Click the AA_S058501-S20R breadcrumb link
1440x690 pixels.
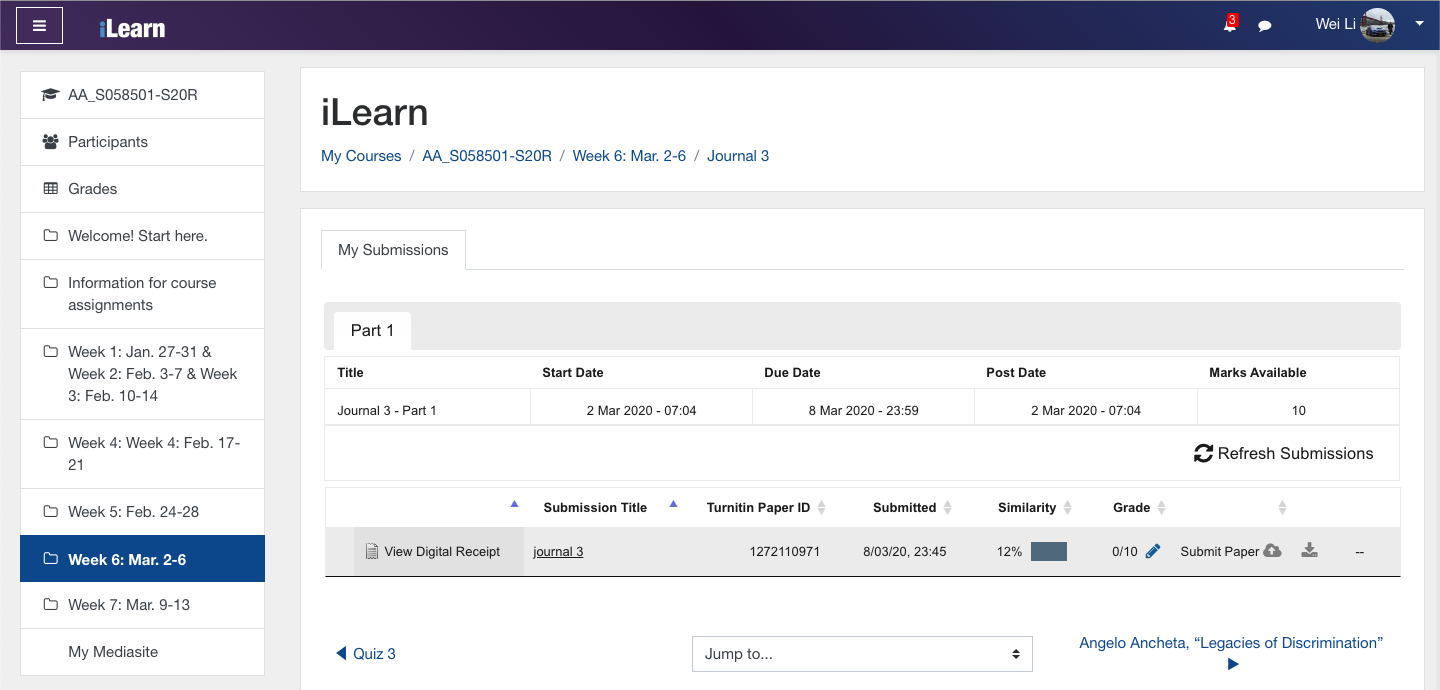pos(487,156)
